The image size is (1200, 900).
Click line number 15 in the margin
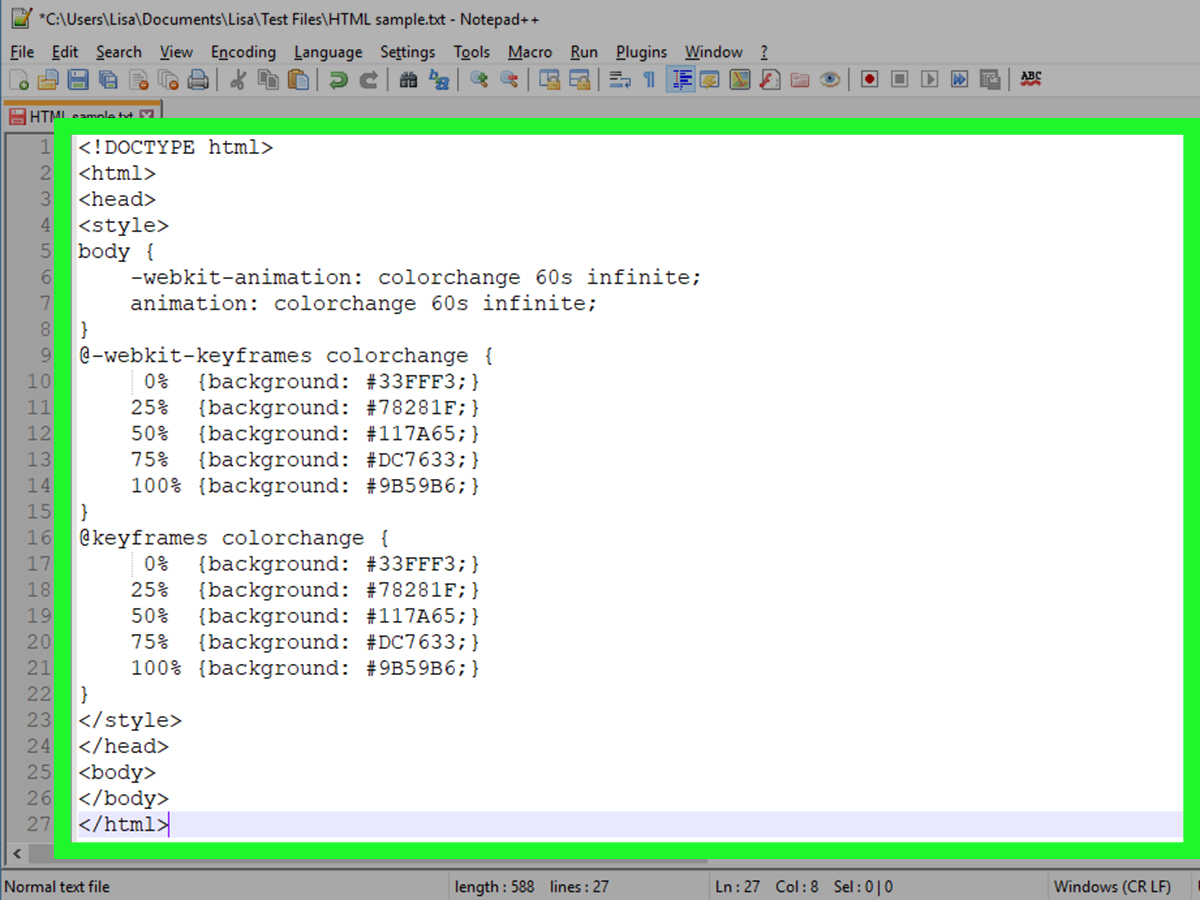point(38,512)
